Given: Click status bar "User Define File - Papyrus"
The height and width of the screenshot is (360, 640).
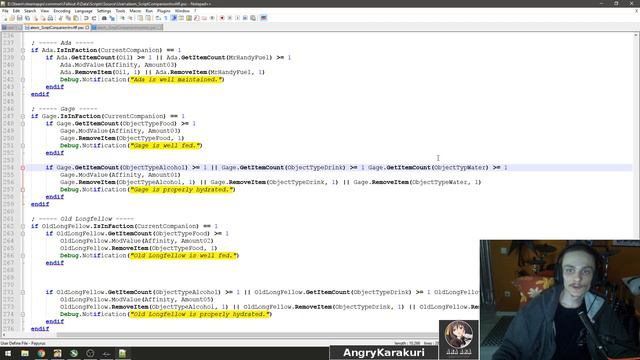Looking at the screenshot, I should (23, 343).
